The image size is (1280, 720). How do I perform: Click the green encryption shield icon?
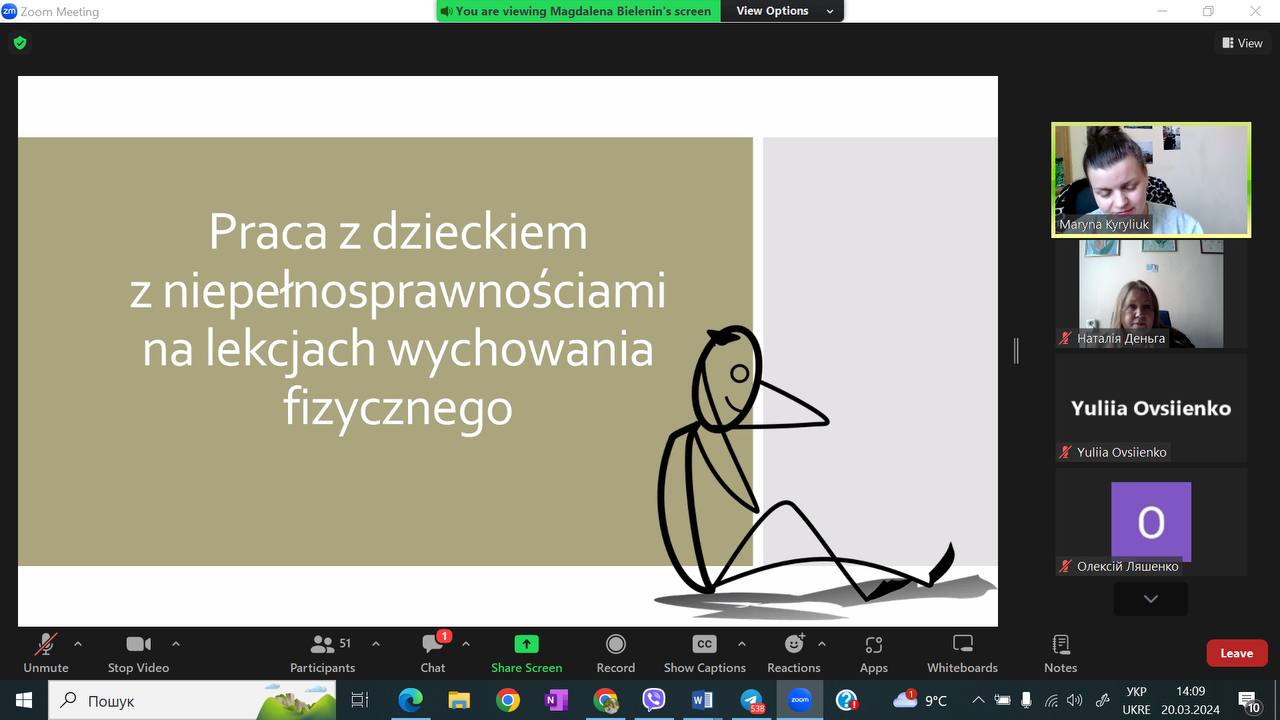click(x=20, y=43)
